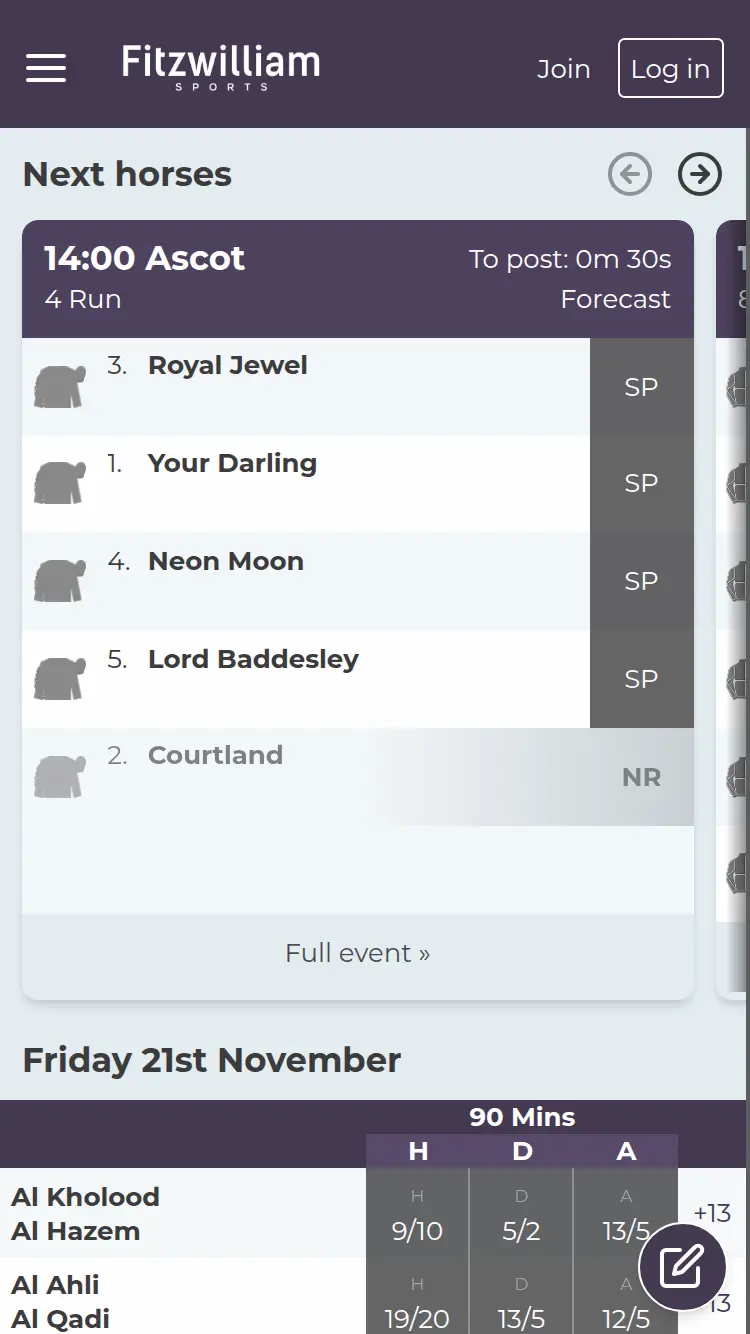Open the betslip pencil icon
This screenshot has width=750, height=1334.
(683, 1267)
